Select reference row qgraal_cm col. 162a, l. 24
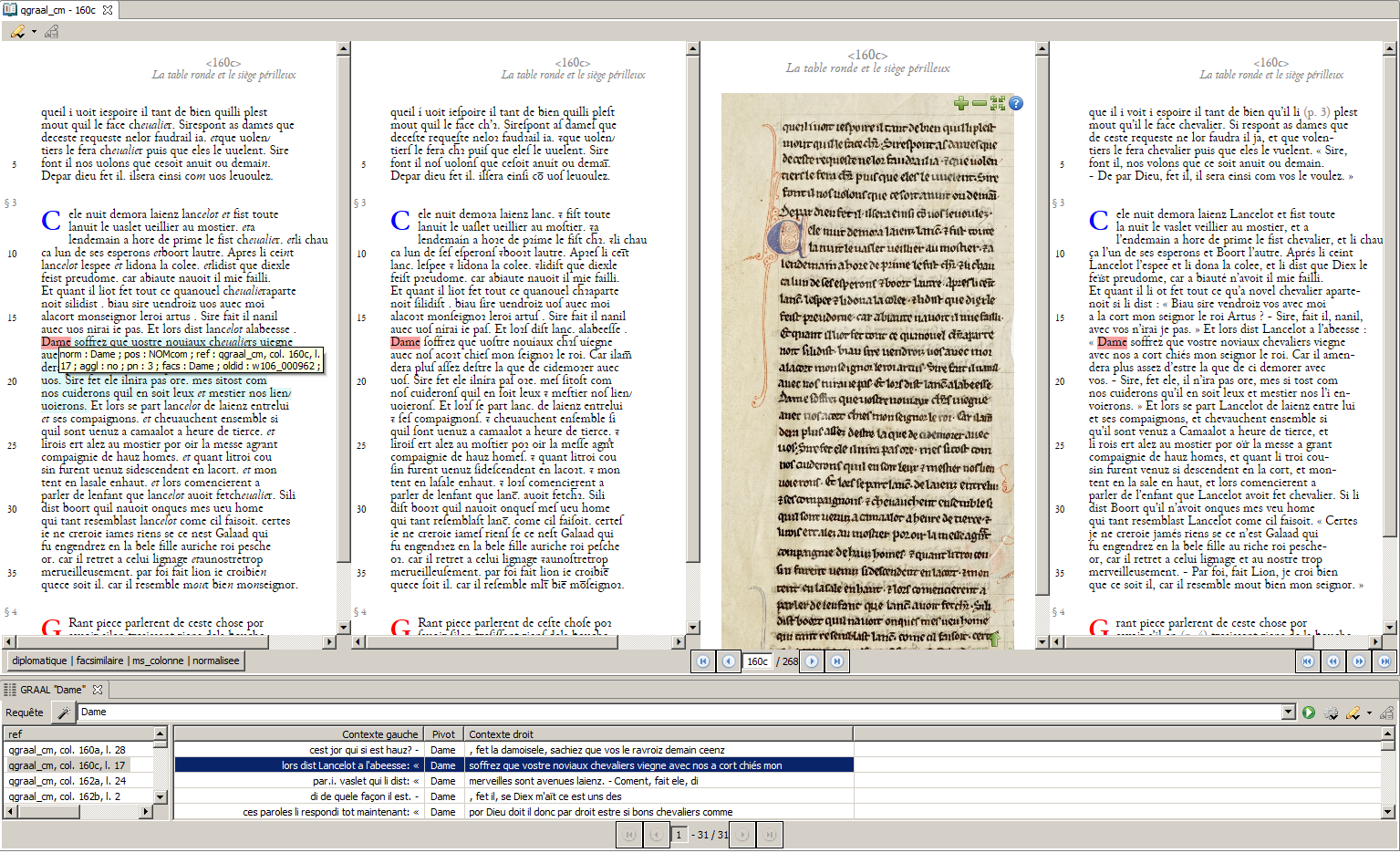 [67, 781]
